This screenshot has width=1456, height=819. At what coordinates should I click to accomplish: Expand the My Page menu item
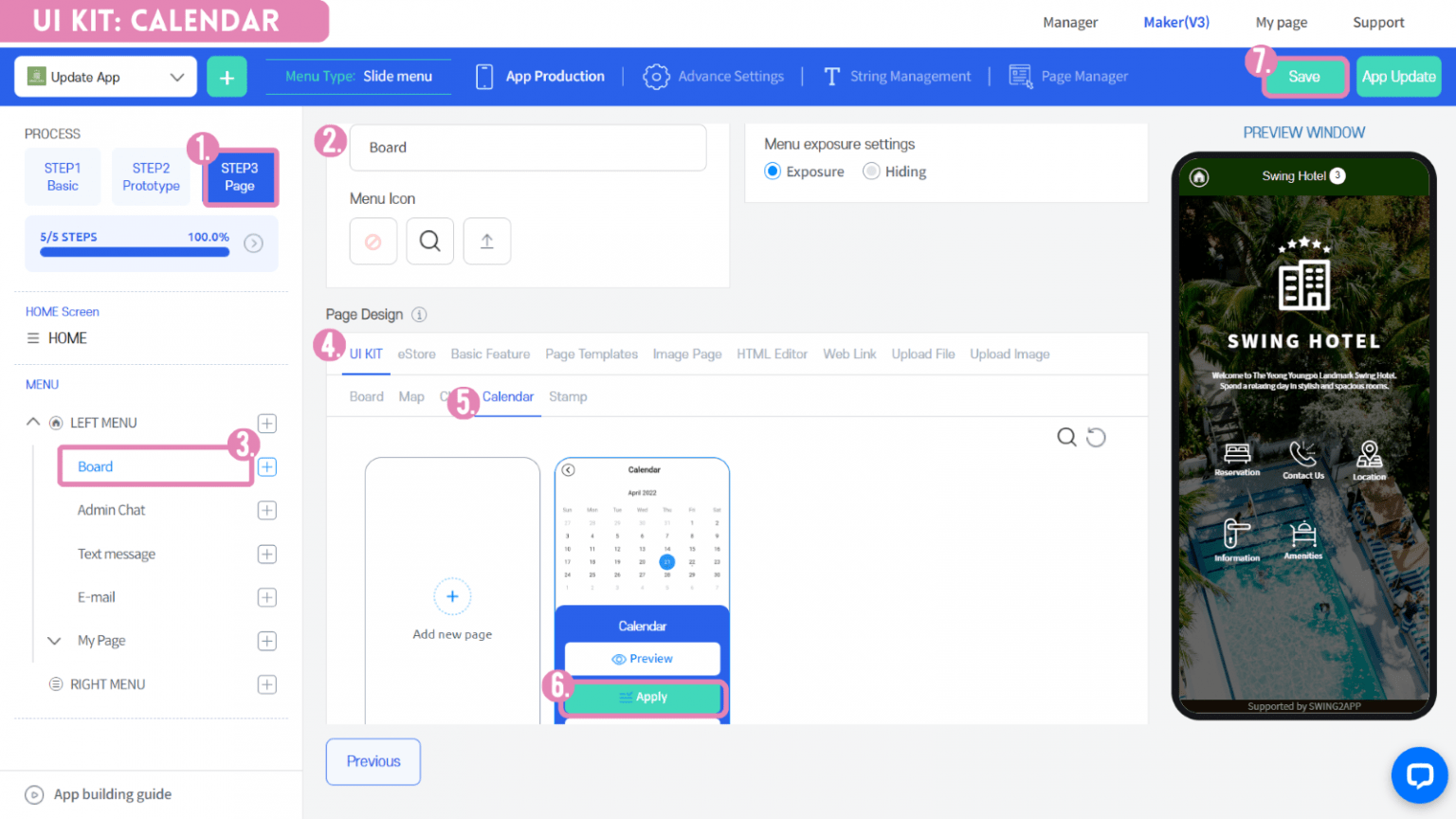pos(54,641)
